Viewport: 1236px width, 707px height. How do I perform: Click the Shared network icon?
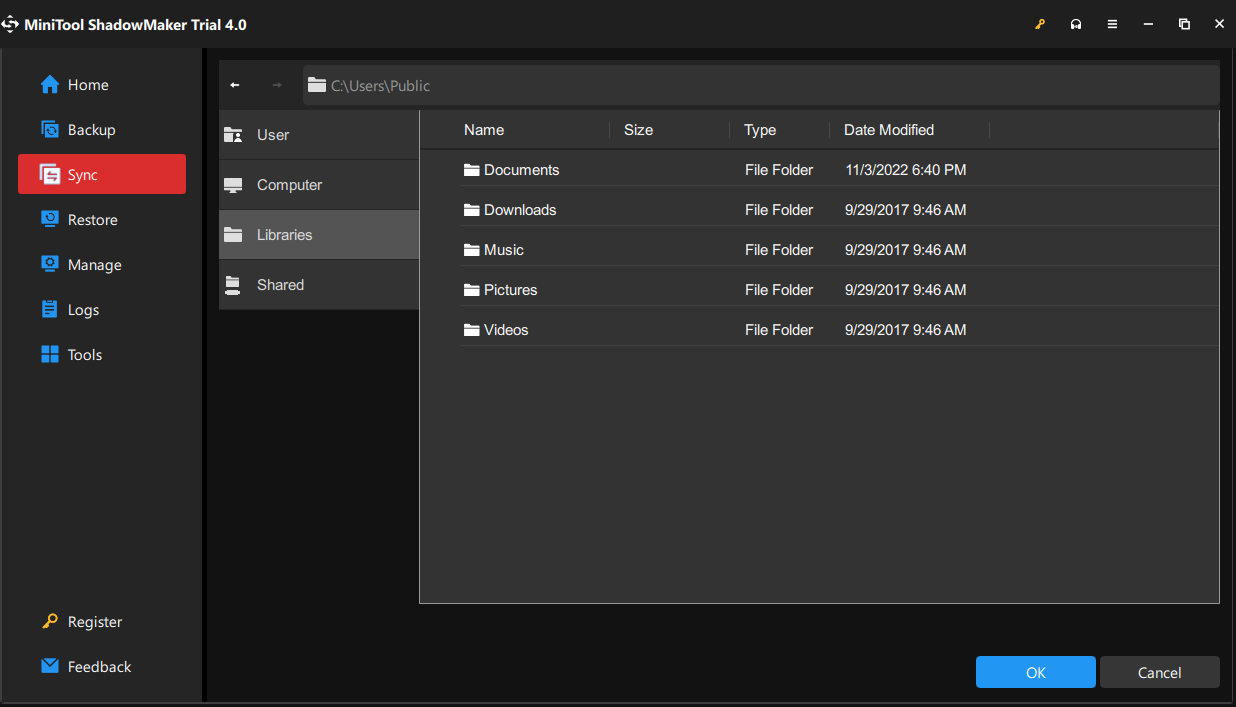point(233,285)
